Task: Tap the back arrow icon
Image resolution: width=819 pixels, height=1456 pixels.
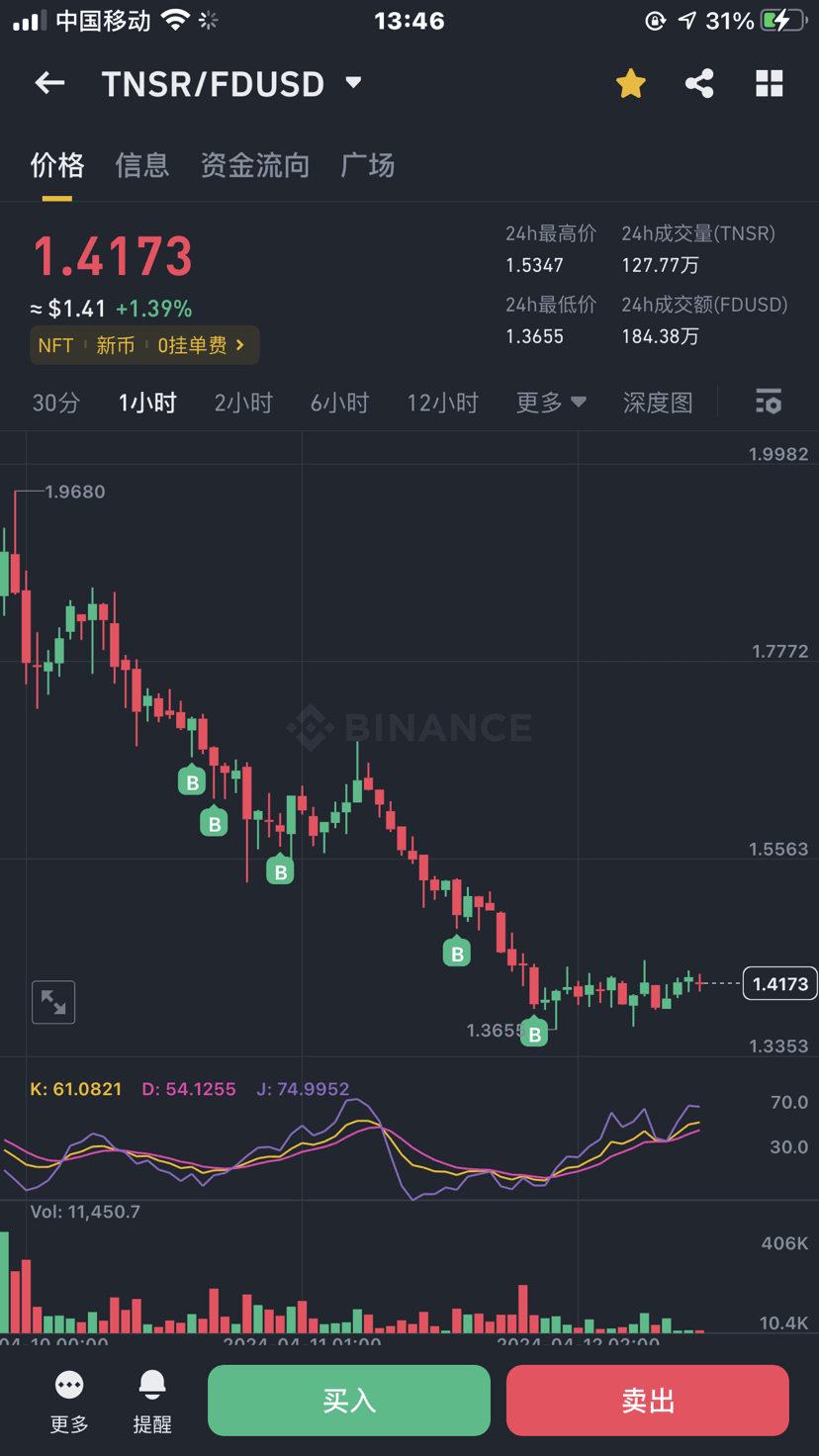Action: (x=49, y=84)
